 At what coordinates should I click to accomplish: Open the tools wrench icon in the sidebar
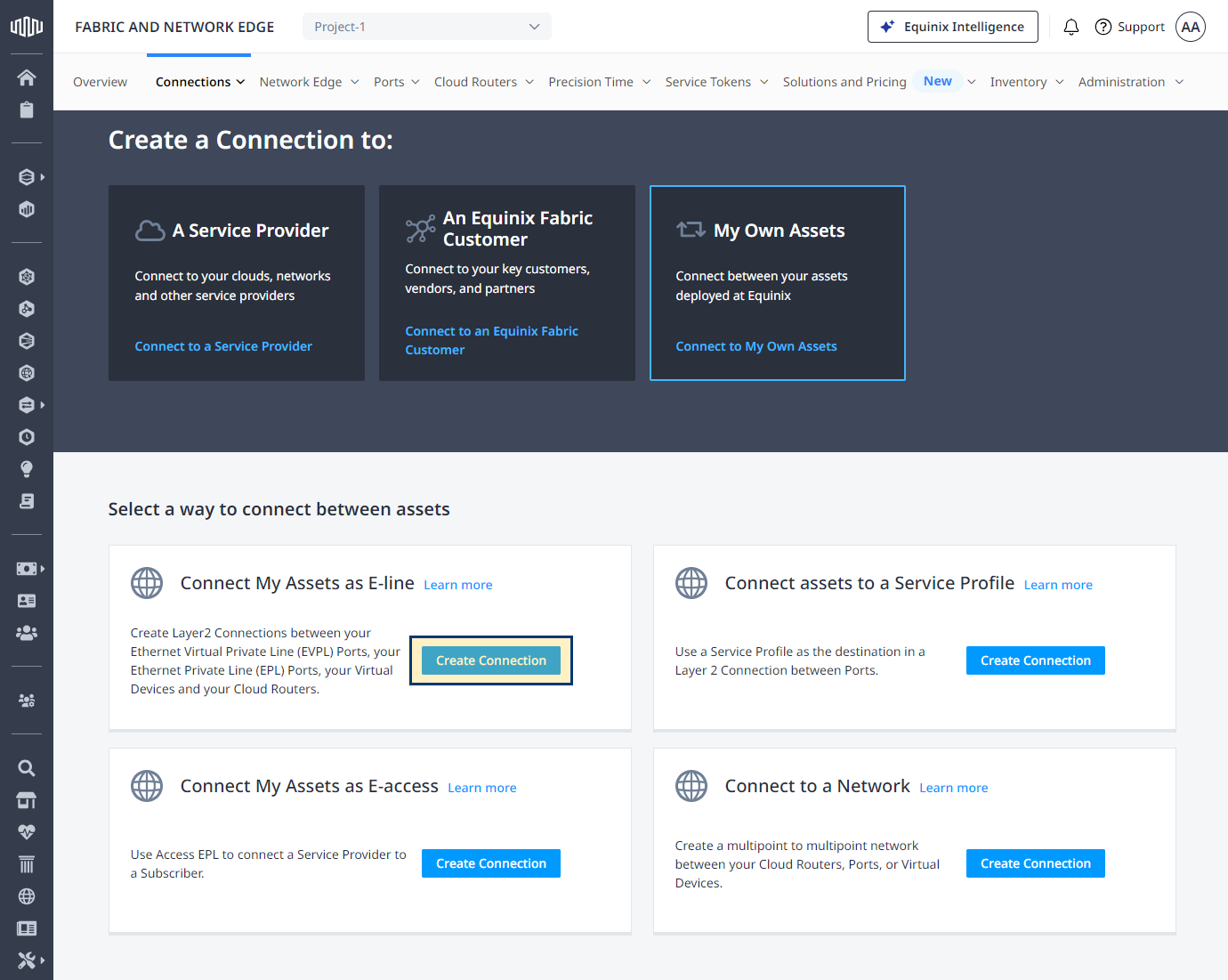click(x=27, y=960)
